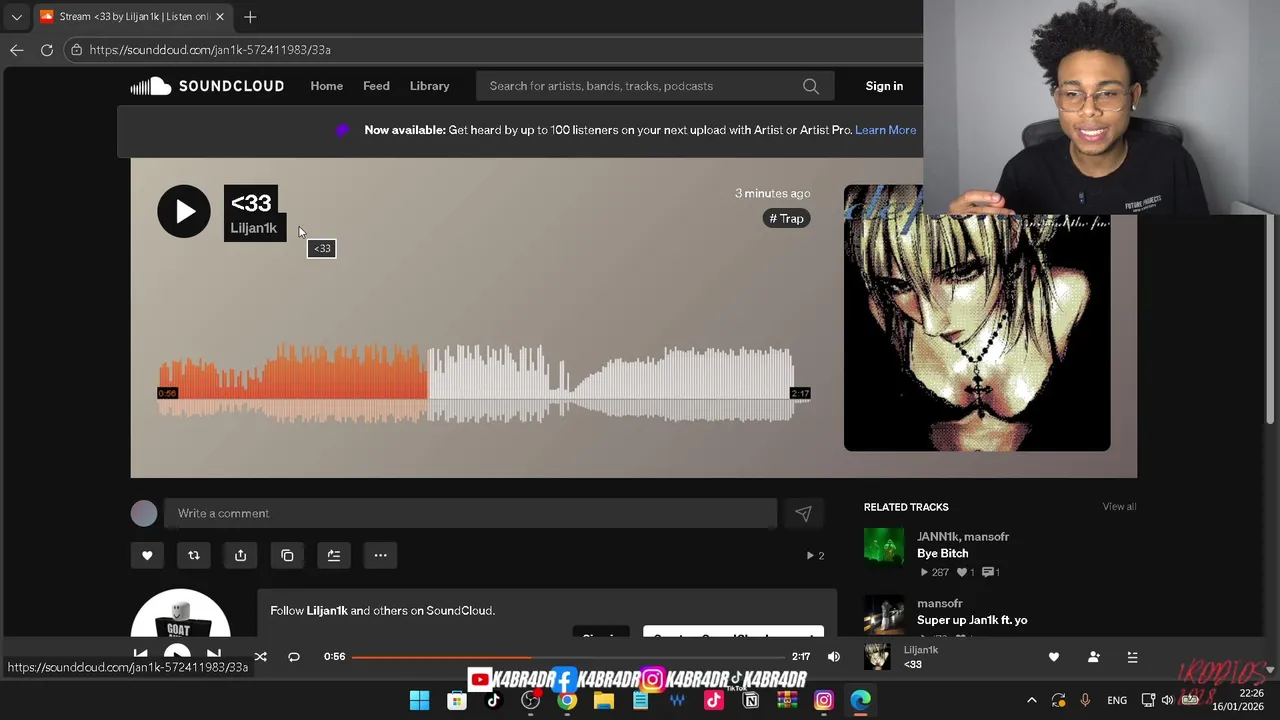Image resolution: width=1280 pixels, height=720 pixels.
Task: Open the More options ellipsis menu
Action: pos(380,555)
